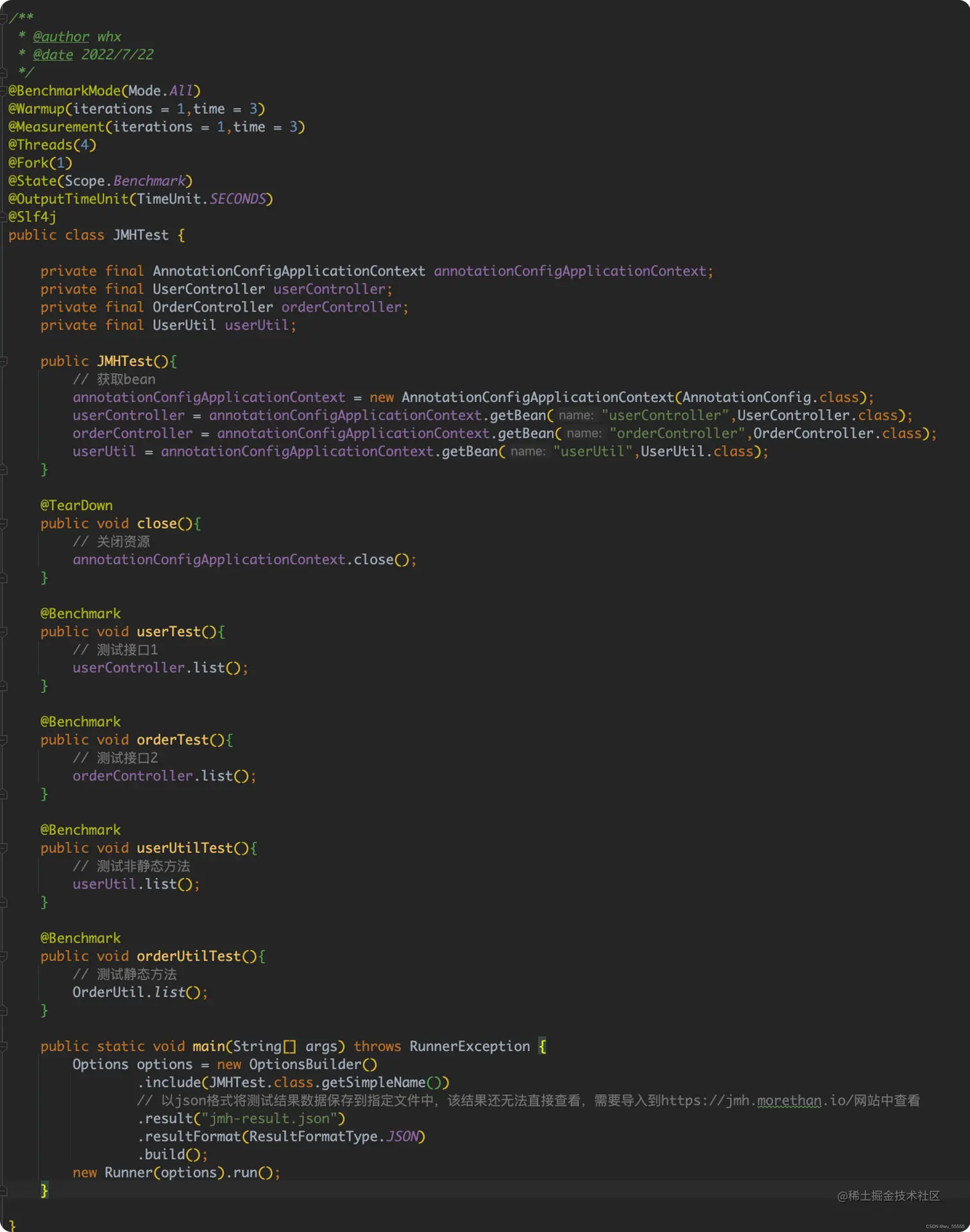This screenshot has height=1232, width=970.
Task: Click the '// 测试接口1' comment
Action: tap(115, 650)
